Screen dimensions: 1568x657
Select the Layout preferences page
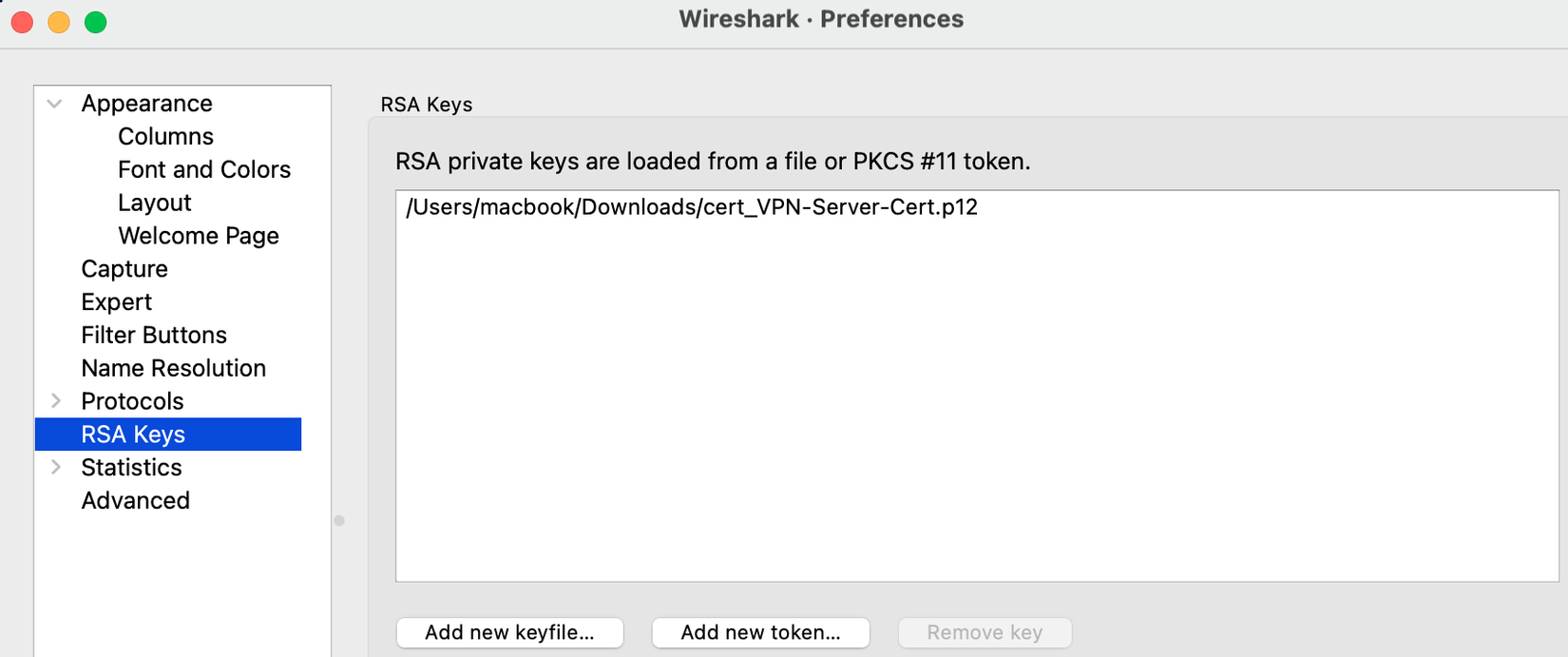155,203
